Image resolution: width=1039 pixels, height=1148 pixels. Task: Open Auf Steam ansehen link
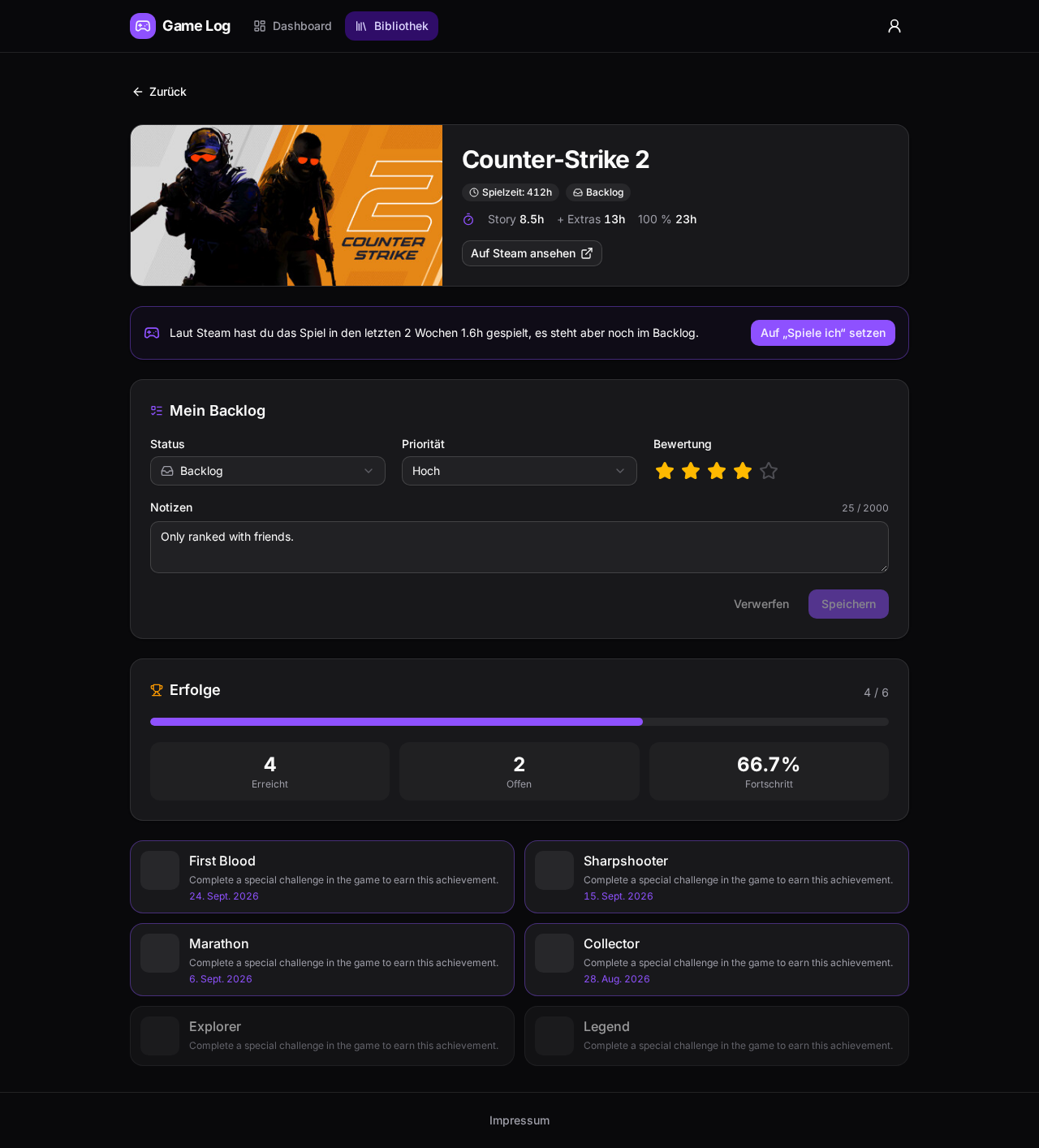(x=532, y=253)
